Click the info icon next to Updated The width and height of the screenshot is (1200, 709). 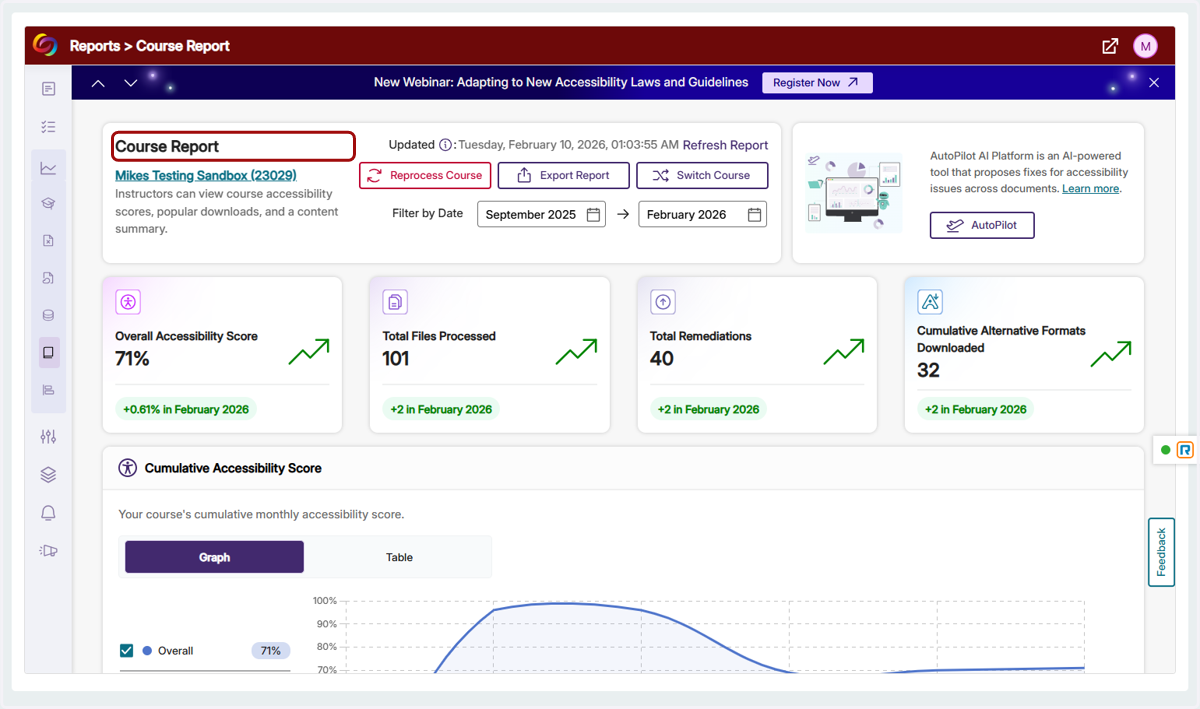point(446,145)
